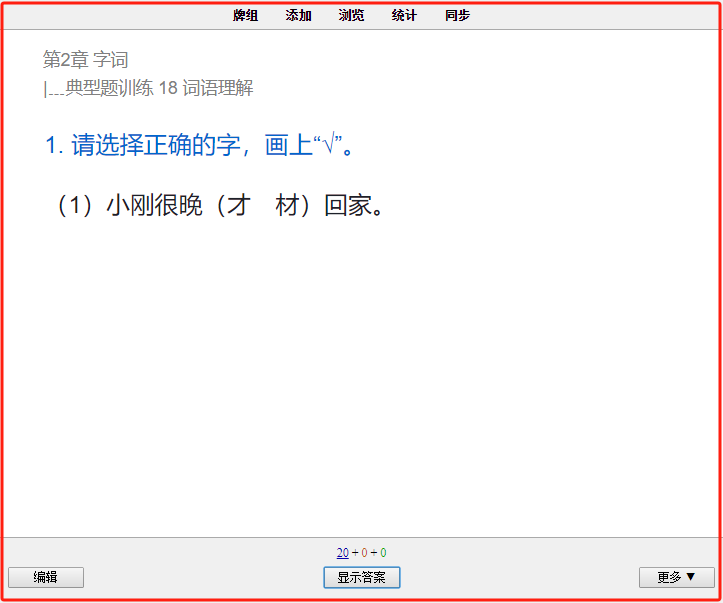
Task: Show the 统计 statistics screen
Action: (x=404, y=16)
